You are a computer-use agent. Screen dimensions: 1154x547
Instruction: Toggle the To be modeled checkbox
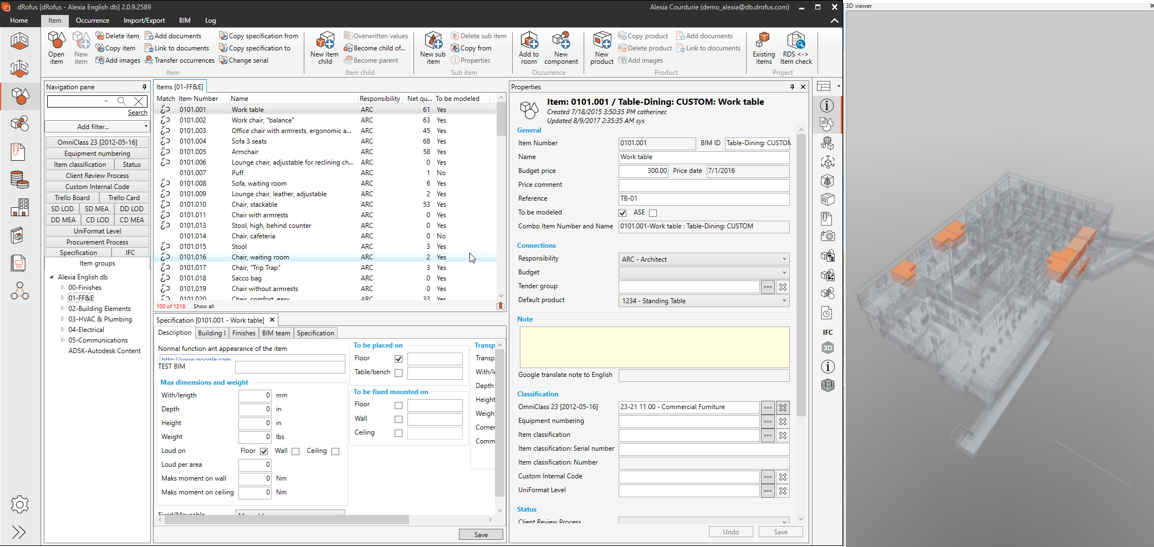623,213
